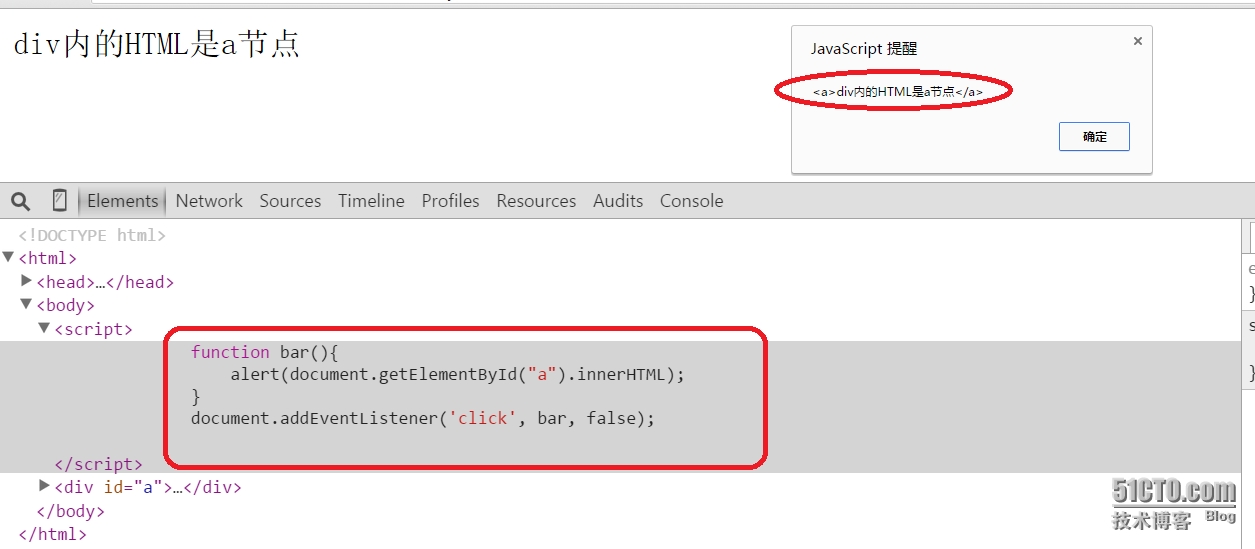This screenshot has height=549, width=1255.
Task: Select the </html> closing tag row
Action: coord(52,534)
